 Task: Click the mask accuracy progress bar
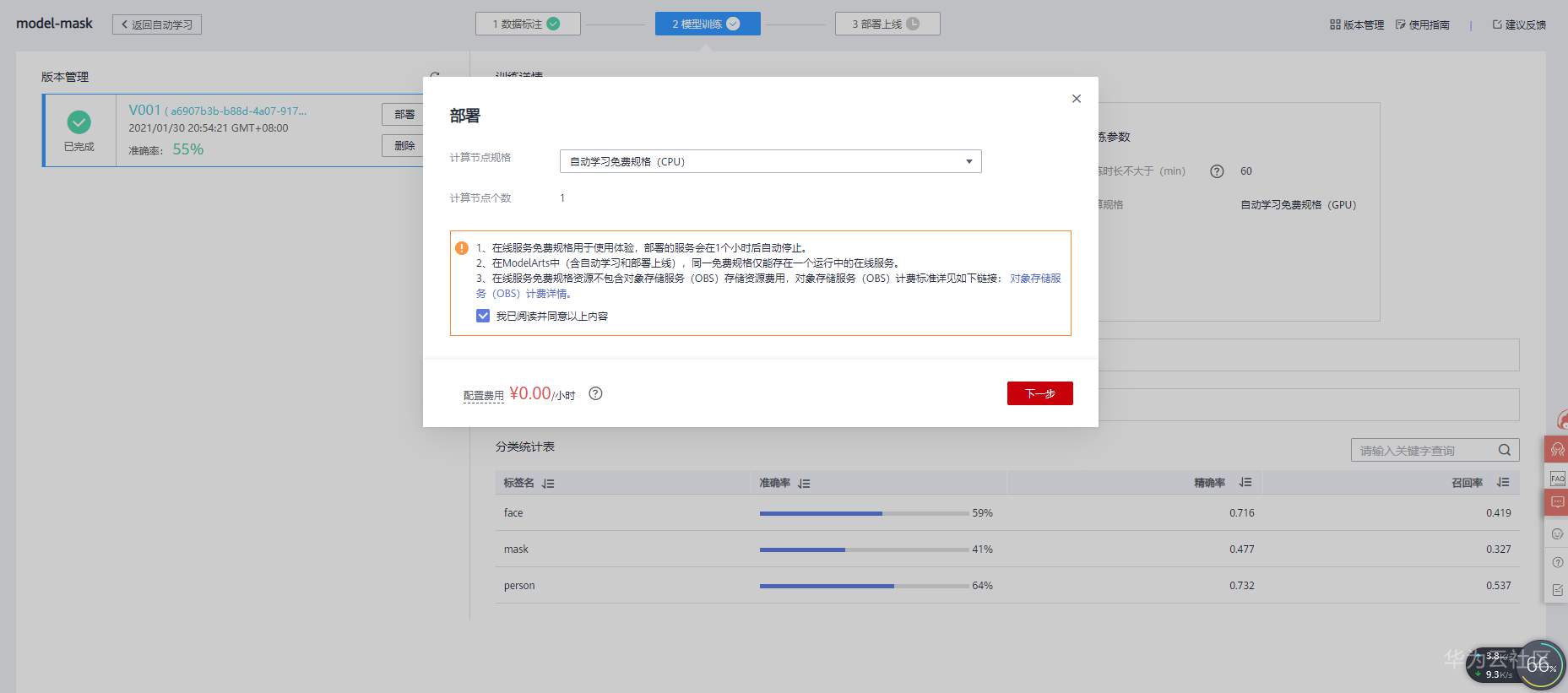864,550
